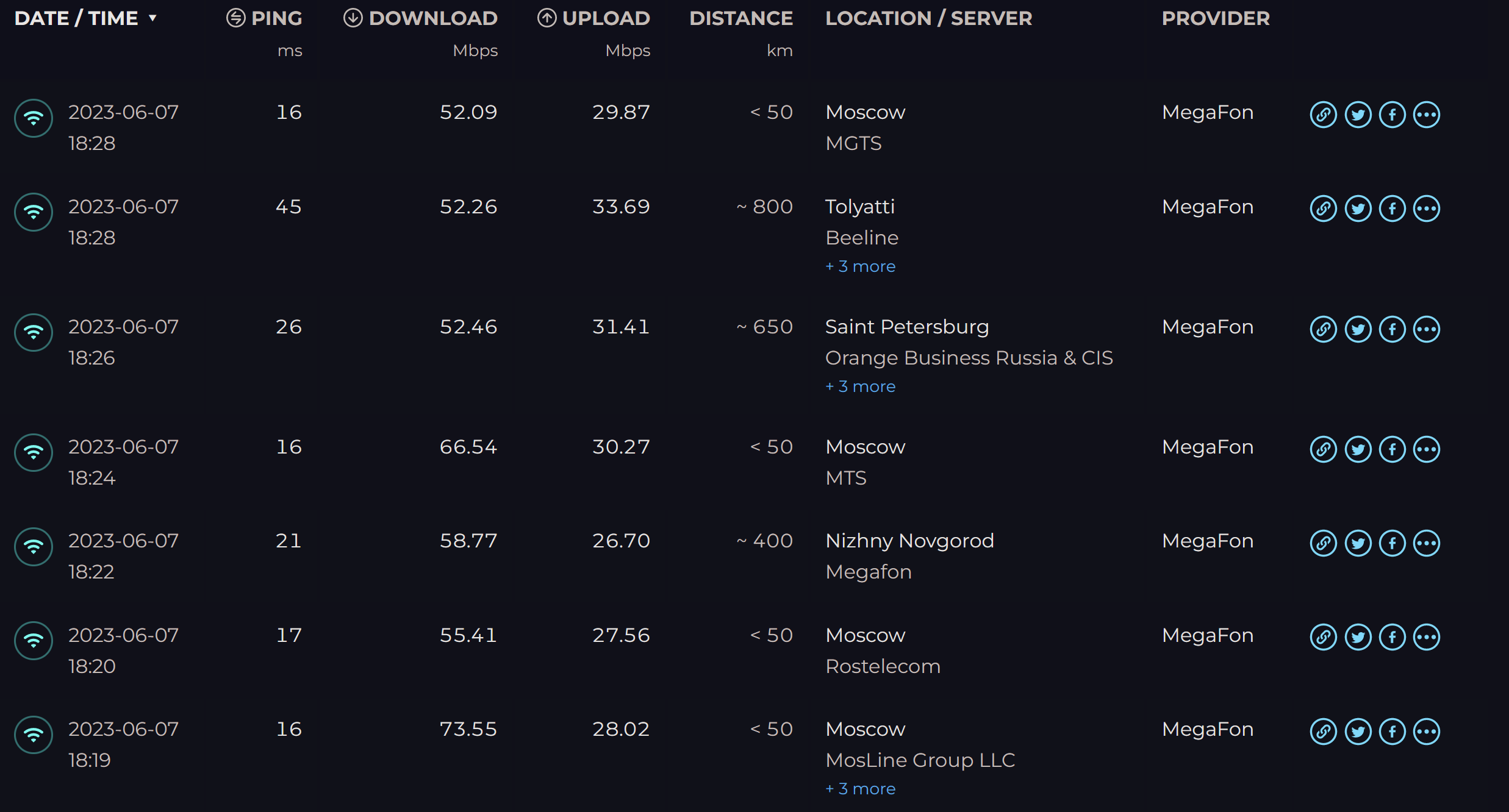Share Tolyatti Beeline result on Facebook

1393,209
